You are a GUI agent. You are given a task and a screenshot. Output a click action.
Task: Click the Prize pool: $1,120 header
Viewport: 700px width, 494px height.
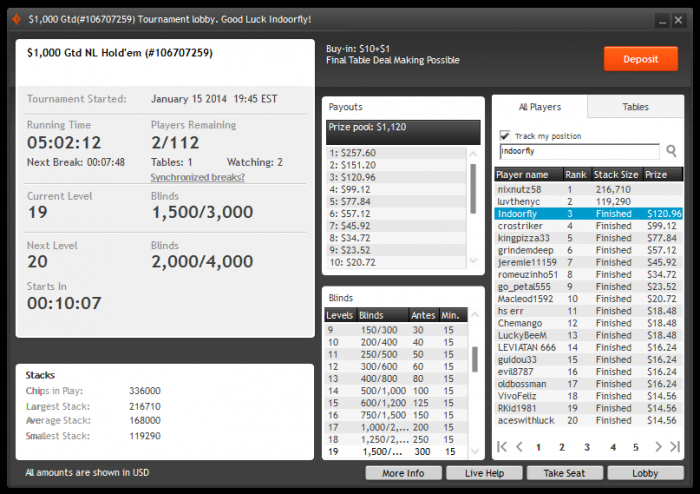[x=403, y=132]
